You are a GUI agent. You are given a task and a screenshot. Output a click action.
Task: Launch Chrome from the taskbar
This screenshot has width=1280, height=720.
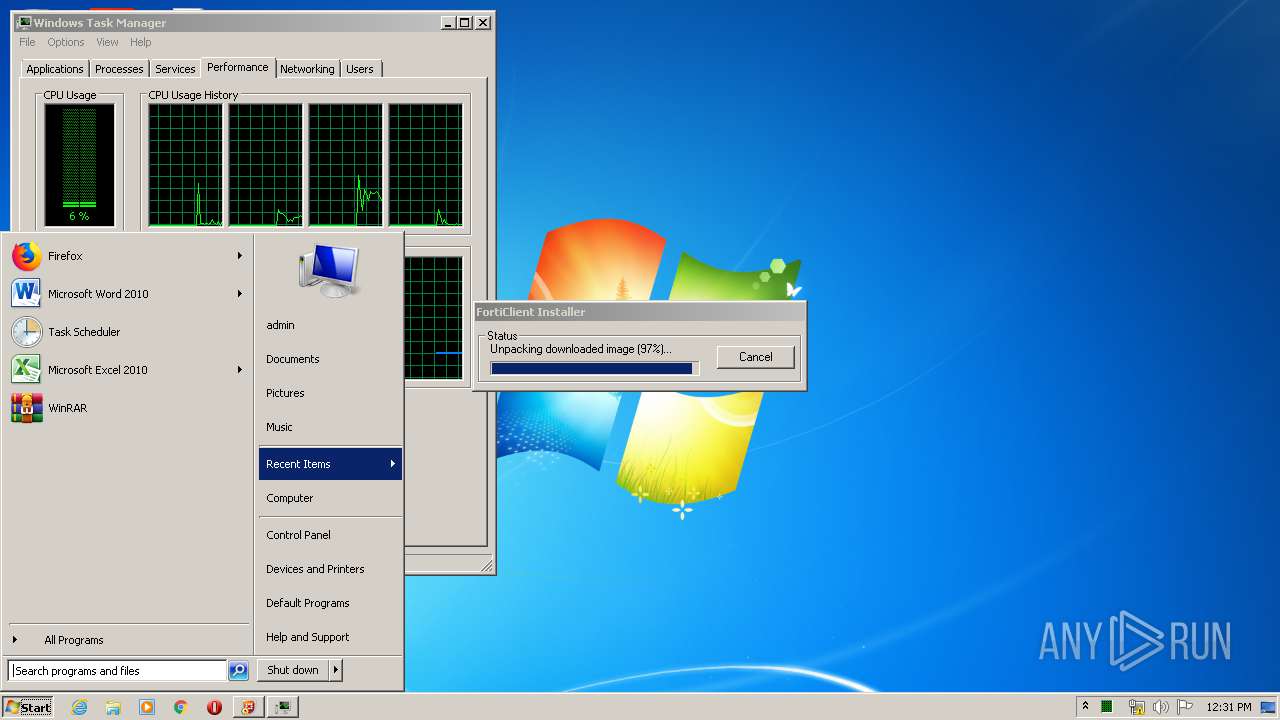click(180, 707)
